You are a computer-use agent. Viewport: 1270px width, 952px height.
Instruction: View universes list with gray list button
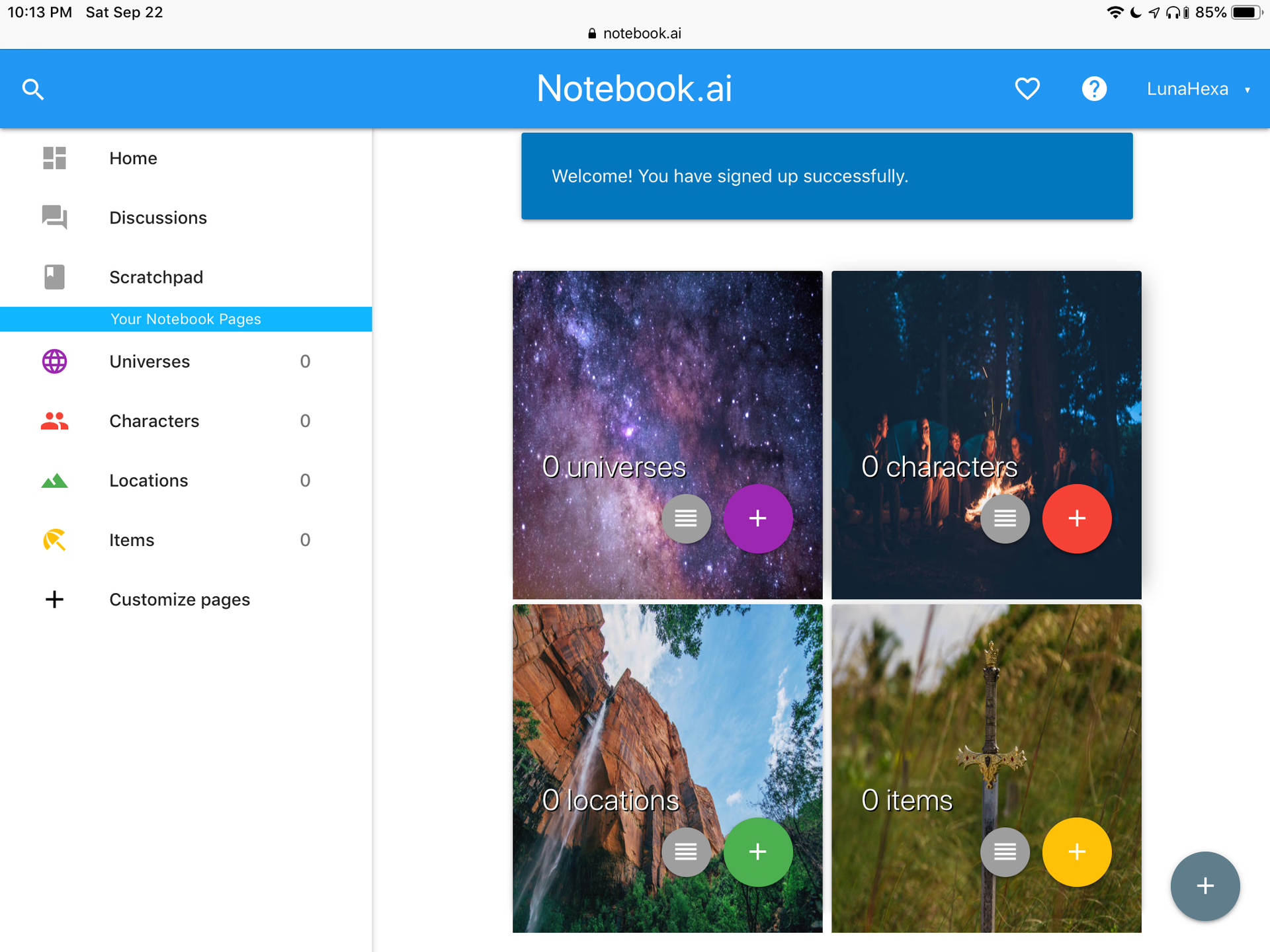tap(686, 518)
